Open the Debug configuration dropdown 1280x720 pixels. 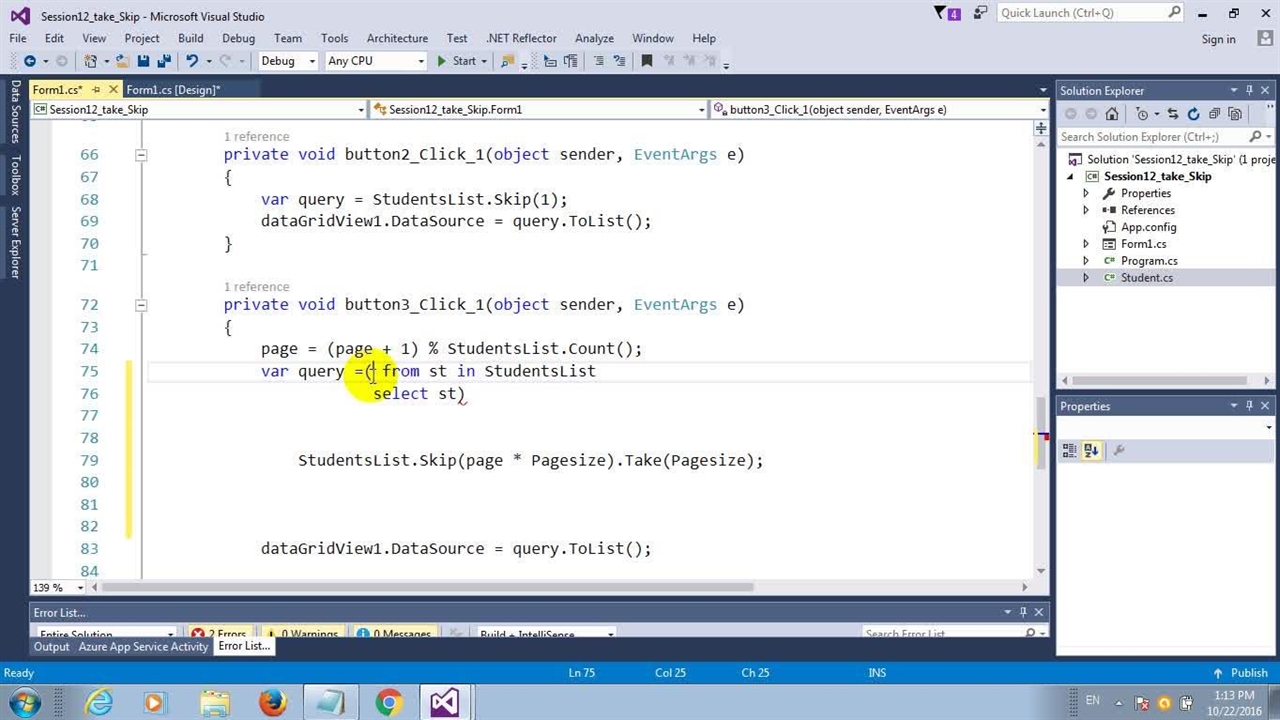coord(288,61)
